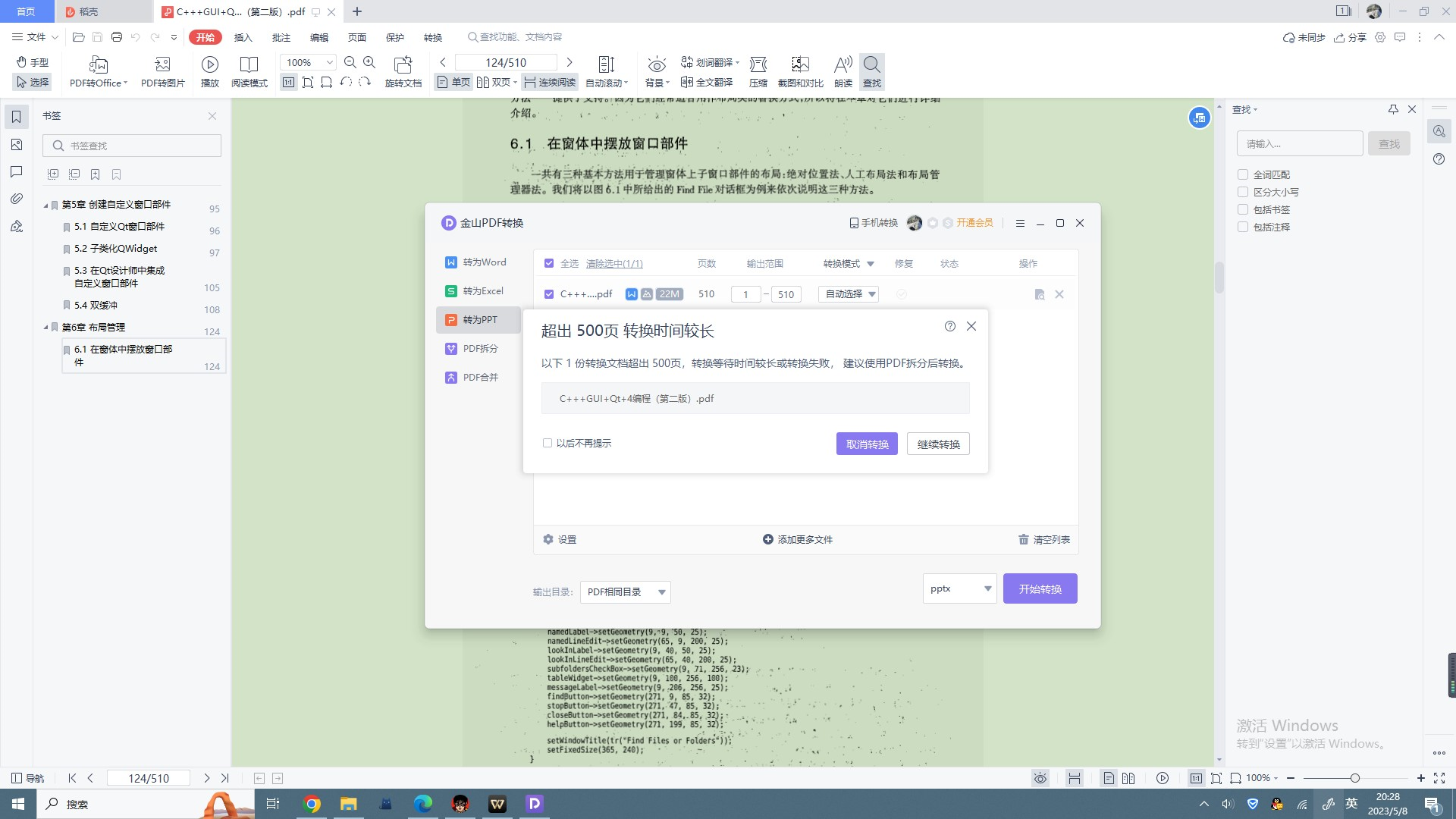The width and height of the screenshot is (1456, 819).
Task: Click the 查找 search tool in ribbon
Action: point(872,71)
